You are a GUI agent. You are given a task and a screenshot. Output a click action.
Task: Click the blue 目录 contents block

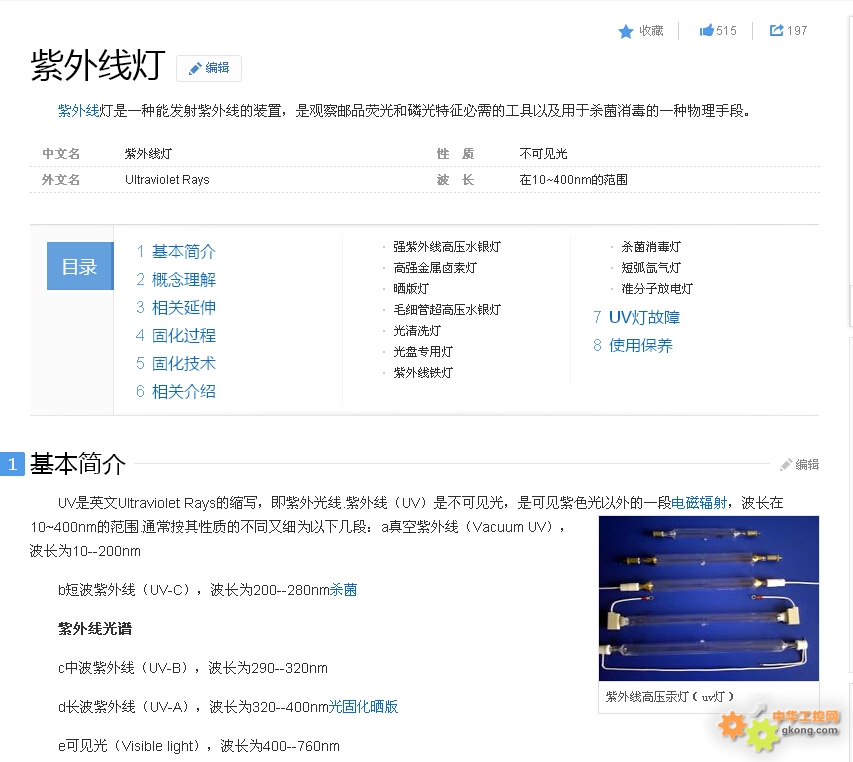pyautogui.click(x=80, y=266)
